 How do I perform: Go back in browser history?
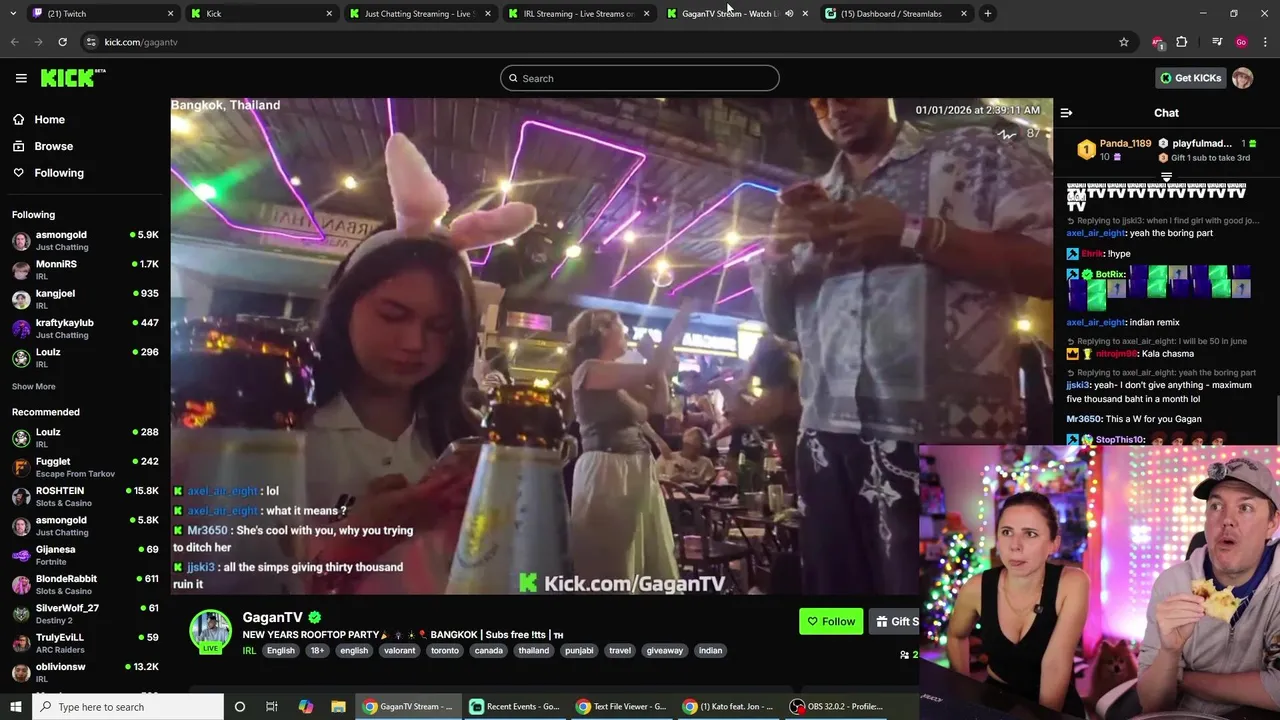coord(15,42)
